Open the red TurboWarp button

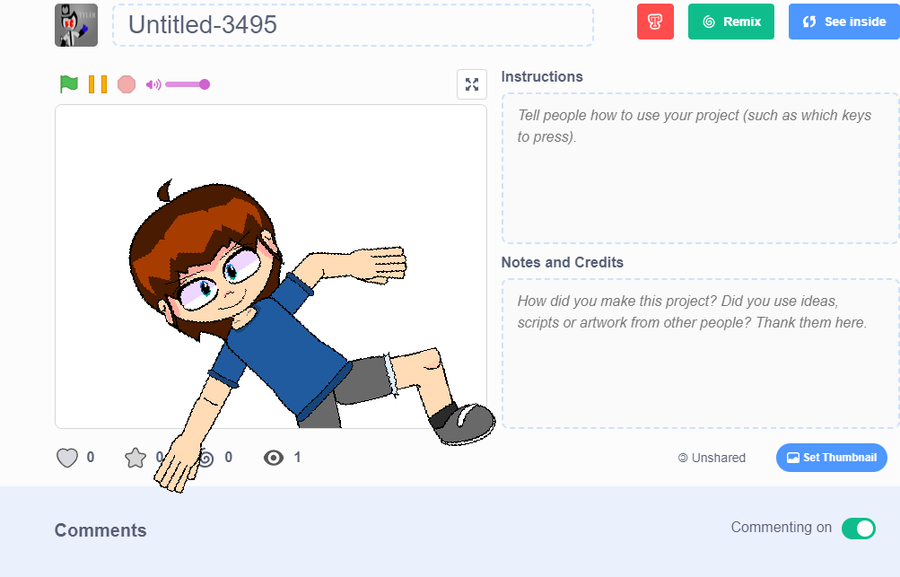pyautogui.click(x=655, y=22)
